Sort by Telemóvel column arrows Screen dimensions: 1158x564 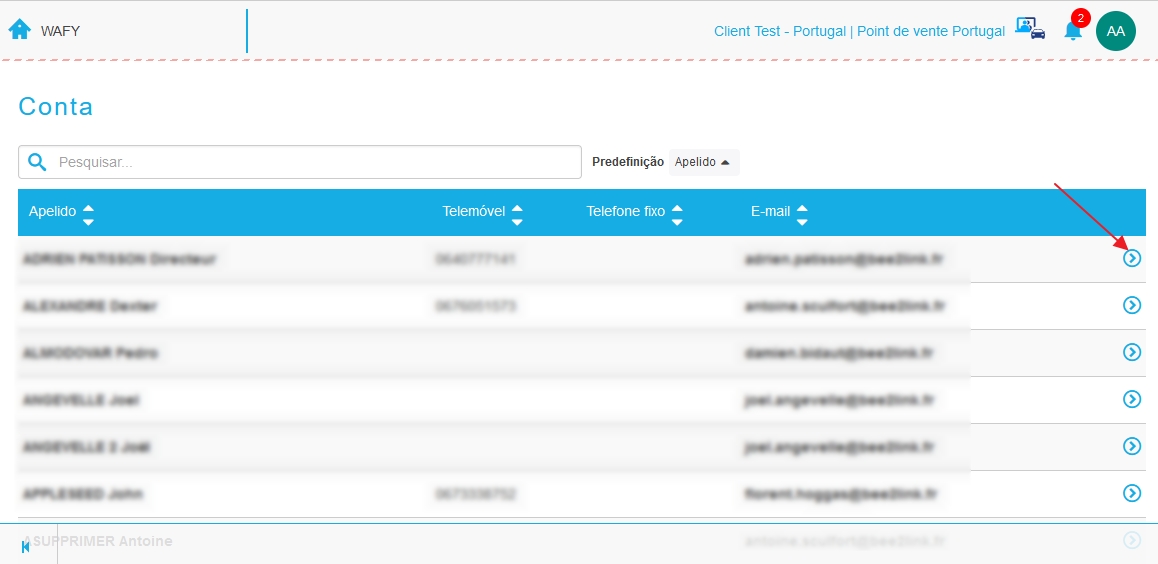517,215
